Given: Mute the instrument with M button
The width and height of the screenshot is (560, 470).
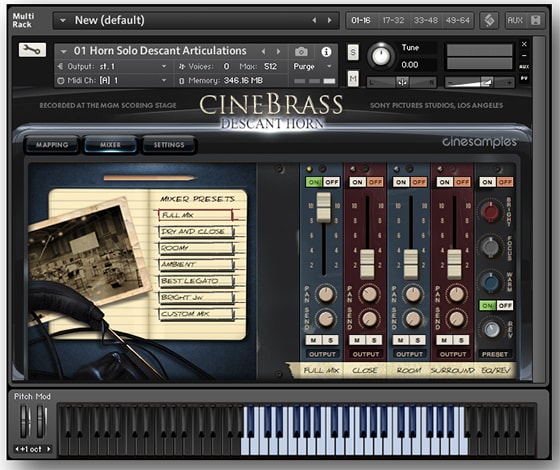Looking at the screenshot, I should [x=353, y=78].
